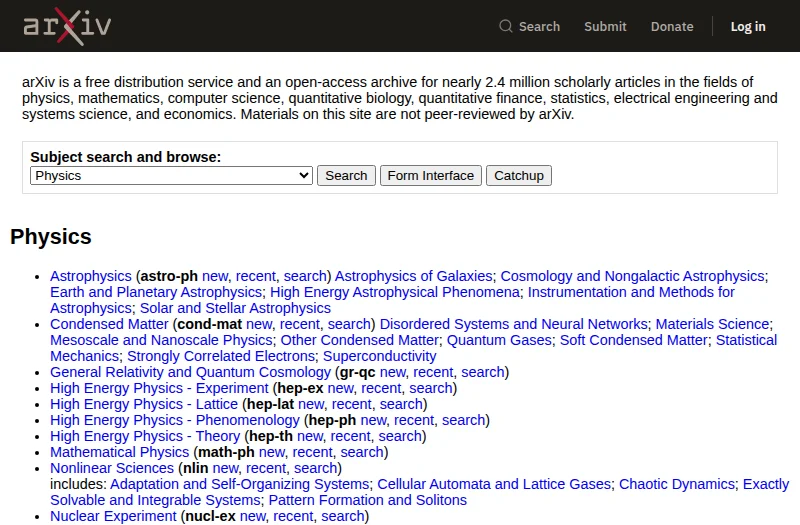Click the magnifier search icon in header
The height and width of the screenshot is (525, 800).
(x=506, y=27)
